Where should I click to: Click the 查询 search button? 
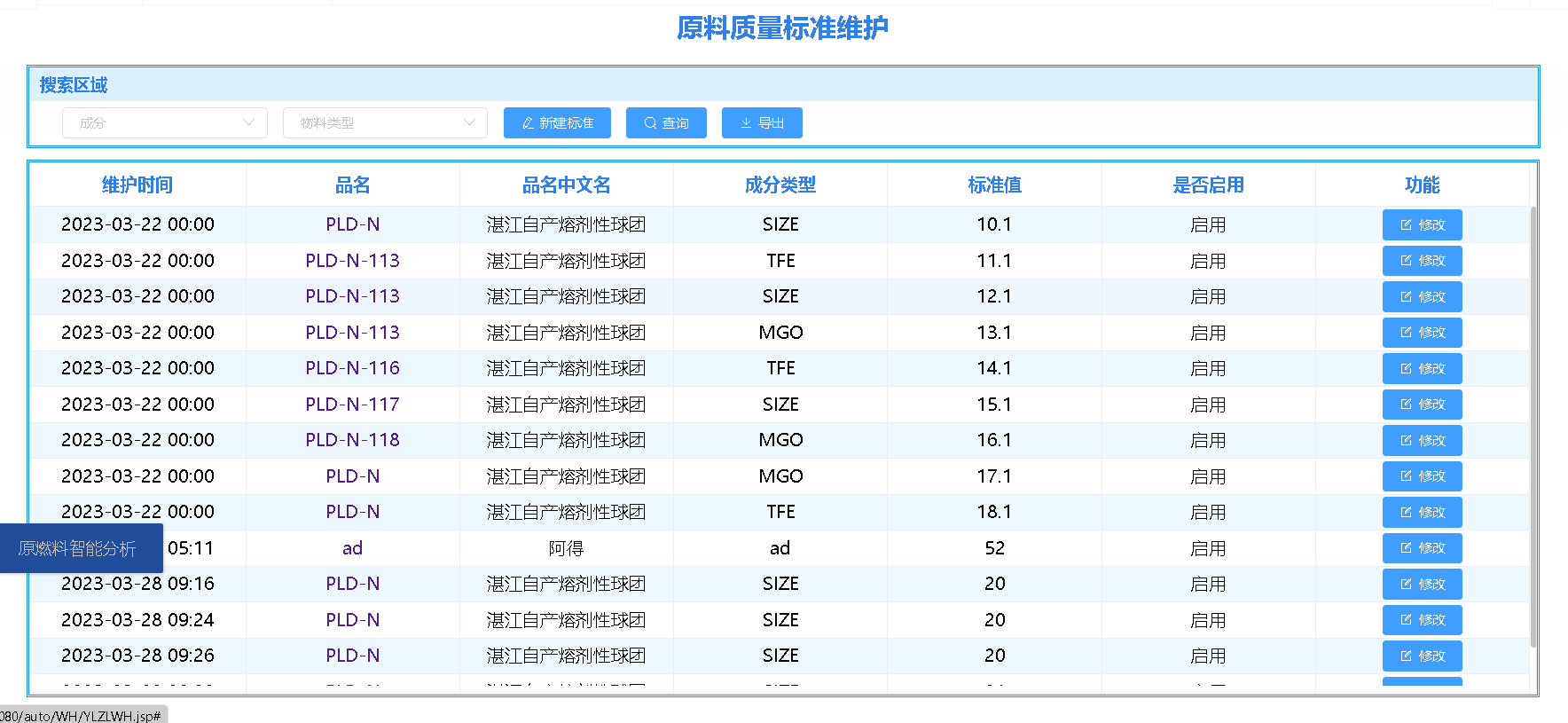(666, 123)
